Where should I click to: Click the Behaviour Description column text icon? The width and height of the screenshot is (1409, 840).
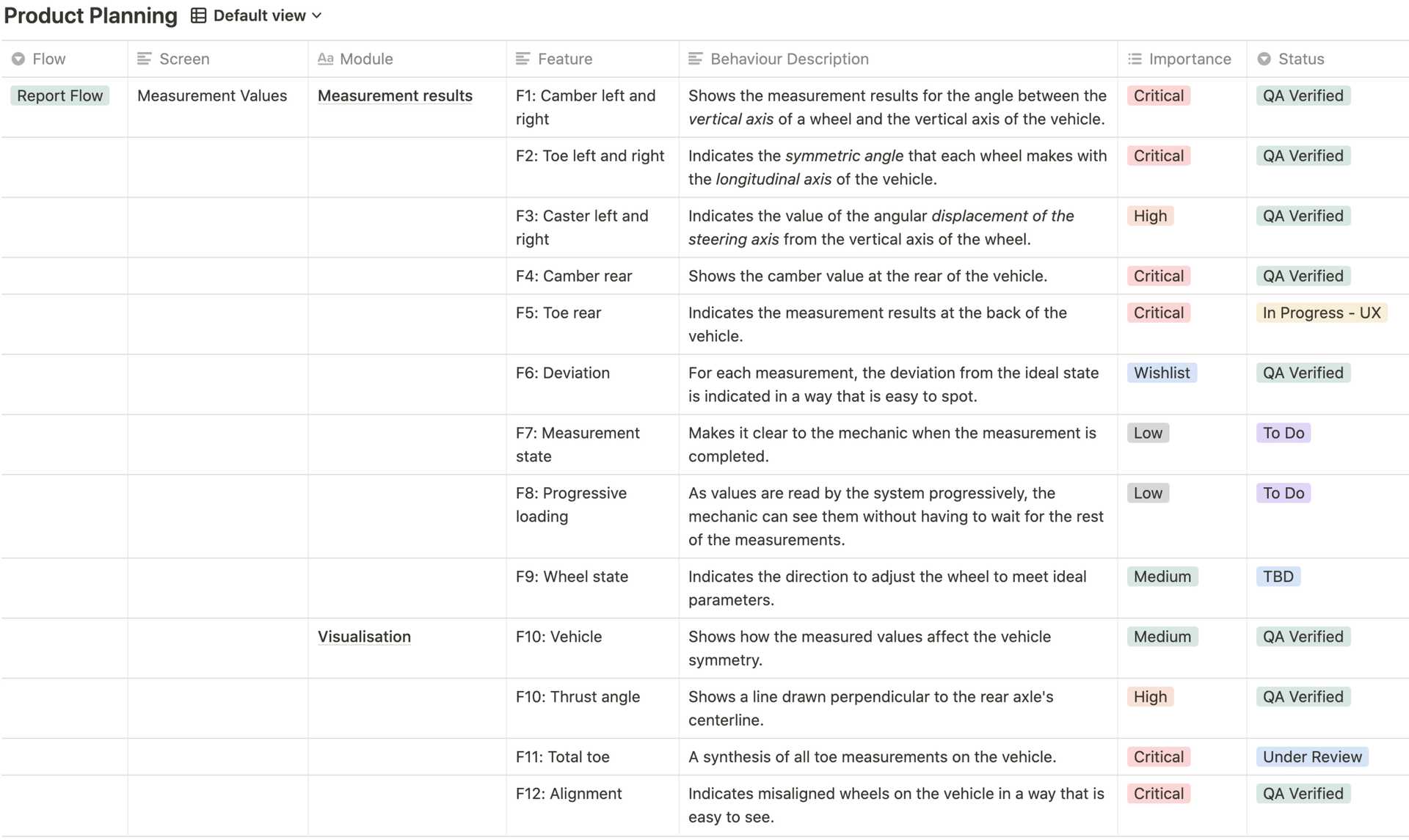pos(695,59)
